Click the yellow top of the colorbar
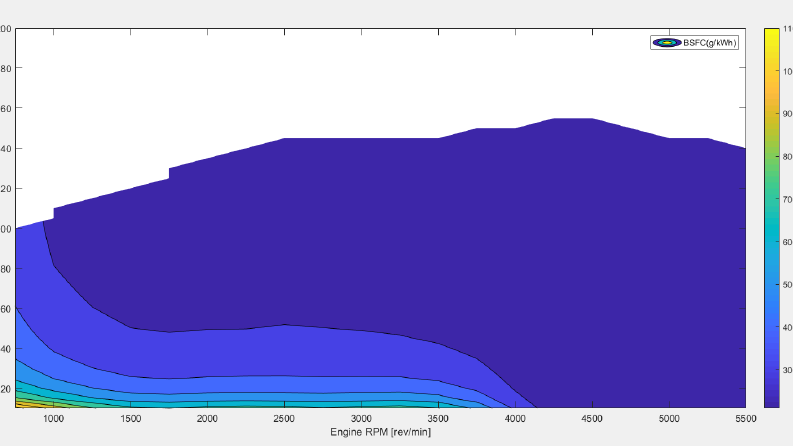Screen dimensions: 793x446 pos(772,35)
